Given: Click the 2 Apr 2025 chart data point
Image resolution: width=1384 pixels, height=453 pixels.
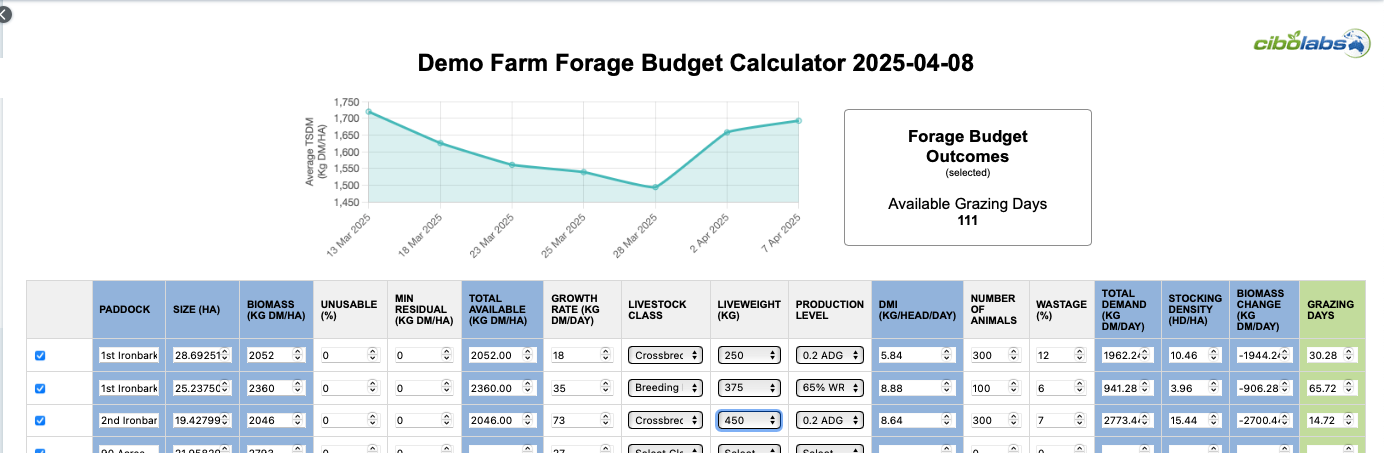Looking at the screenshot, I should (727, 132).
